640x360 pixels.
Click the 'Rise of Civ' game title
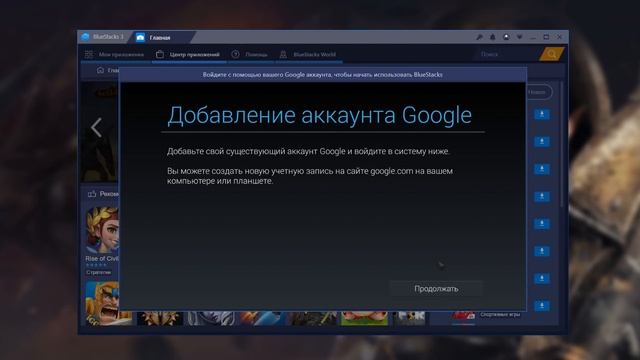(x=102, y=258)
